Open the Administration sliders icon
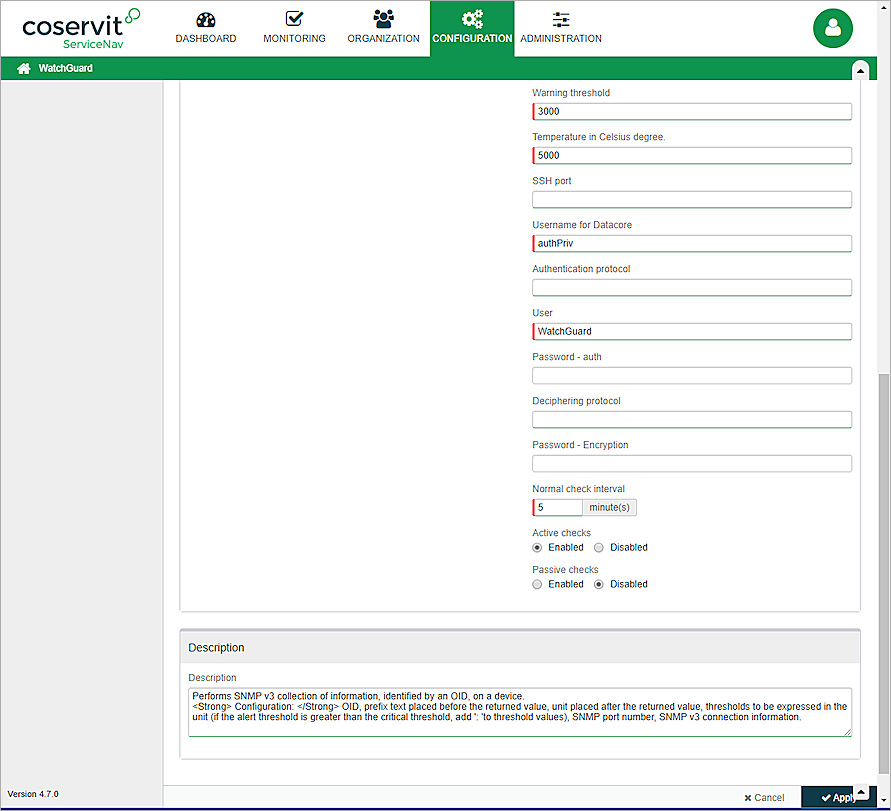 click(x=561, y=20)
